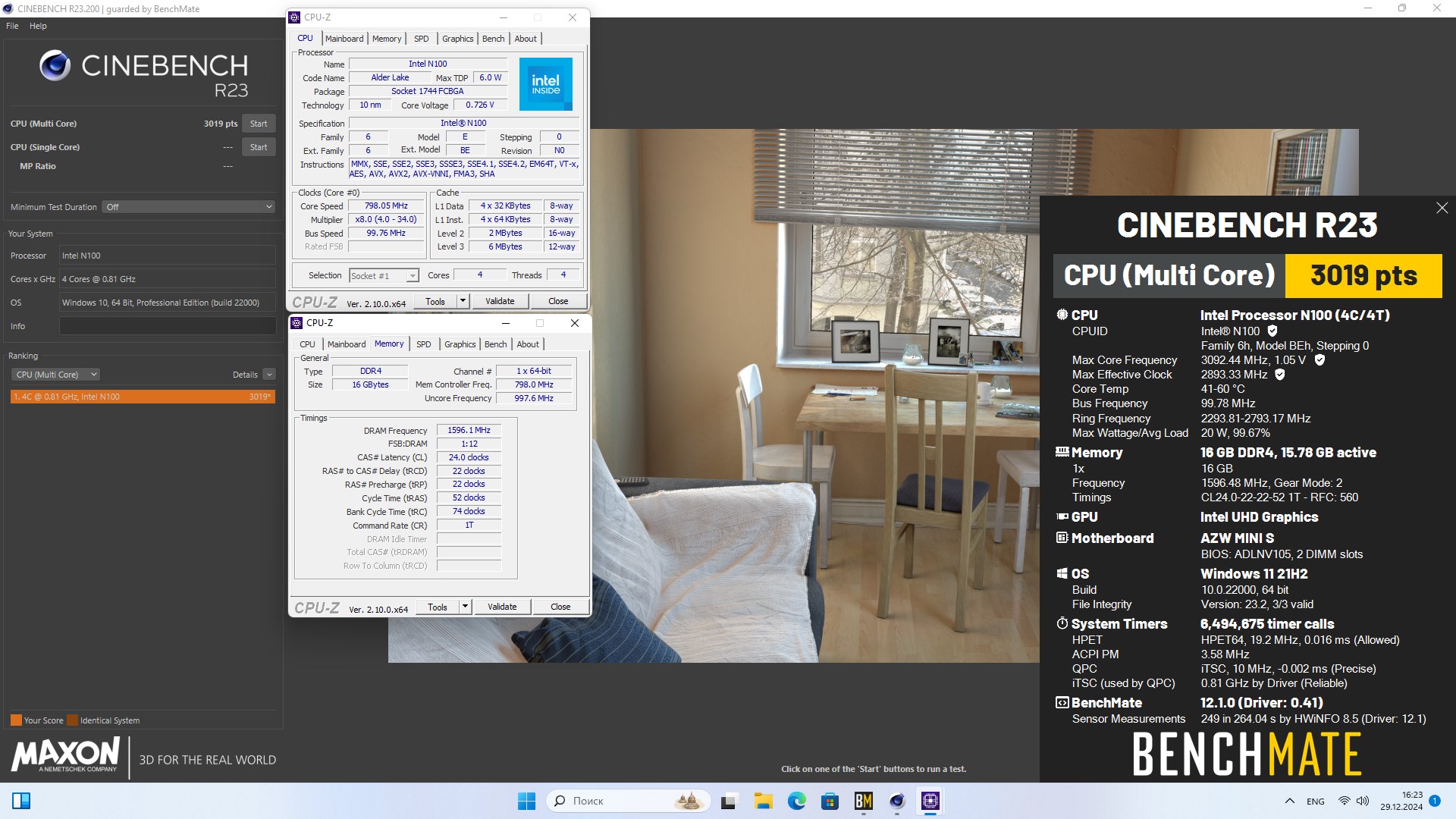The width and height of the screenshot is (1456, 819).
Task: Switch to Cinebench app on taskbar
Action: tap(897, 801)
